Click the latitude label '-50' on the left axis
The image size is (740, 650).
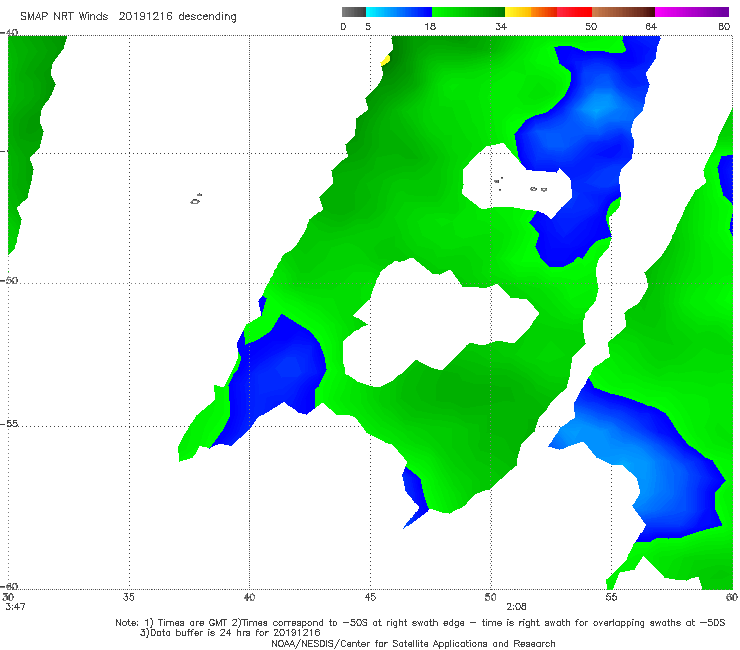9,280
